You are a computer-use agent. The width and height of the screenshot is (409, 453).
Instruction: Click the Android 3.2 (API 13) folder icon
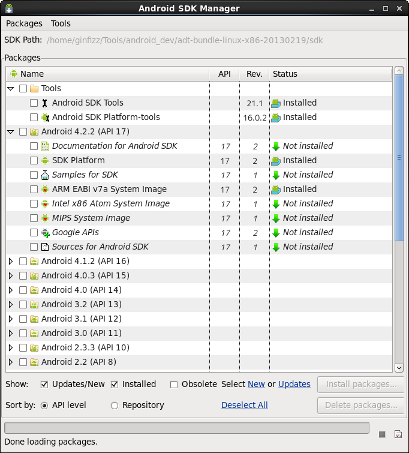[x=34, y=304]
